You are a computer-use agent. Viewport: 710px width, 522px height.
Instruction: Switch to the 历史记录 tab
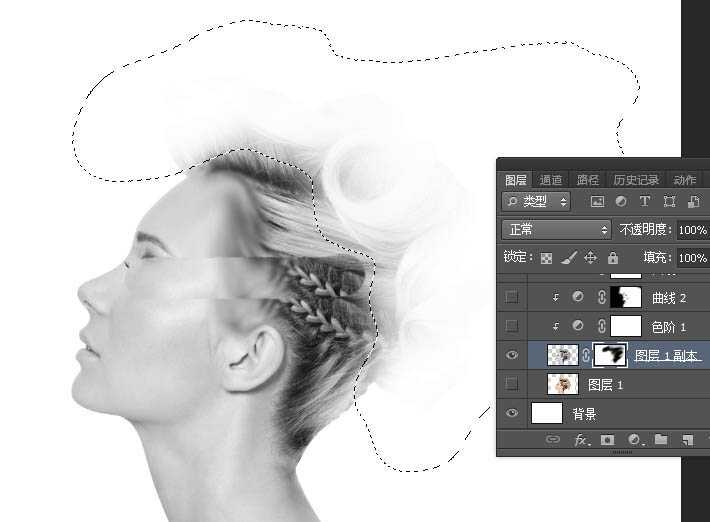(x=635, y=180)
